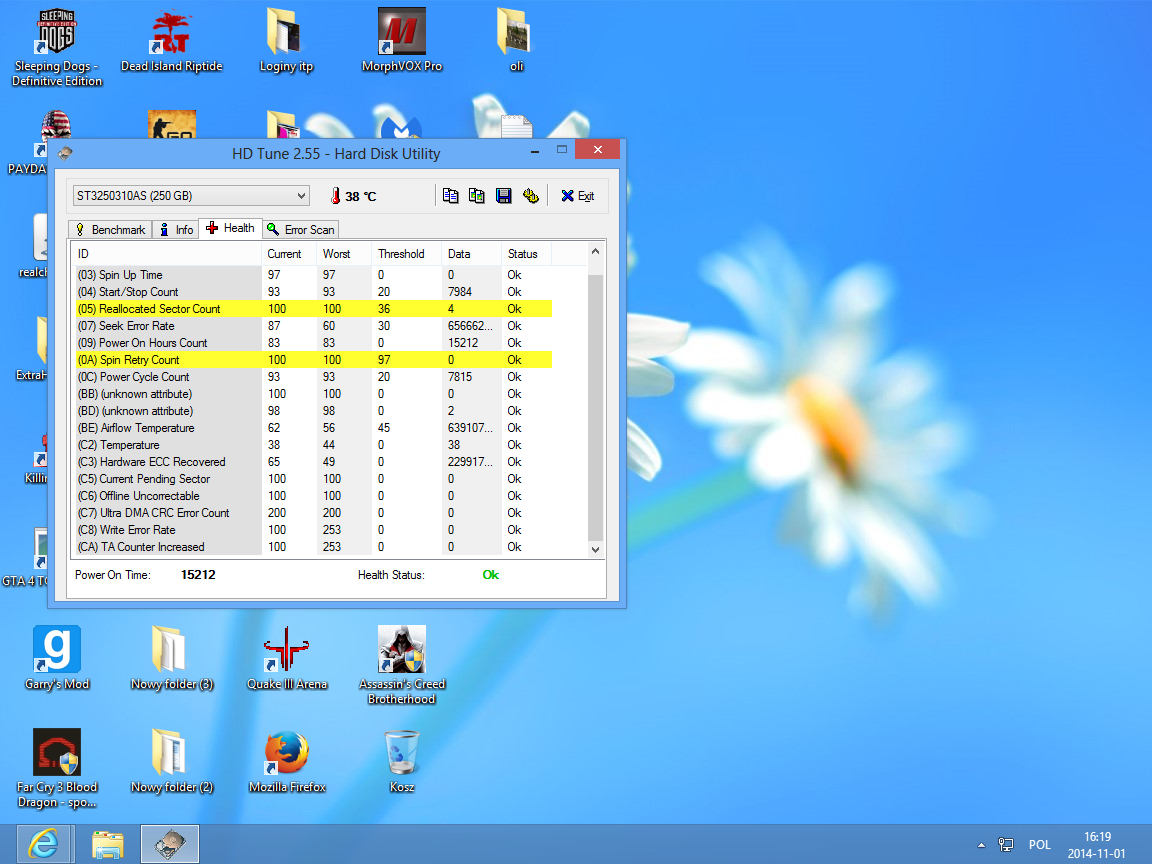Click the ID column header
Screen dimensions: 1152x864
point(166,253)
